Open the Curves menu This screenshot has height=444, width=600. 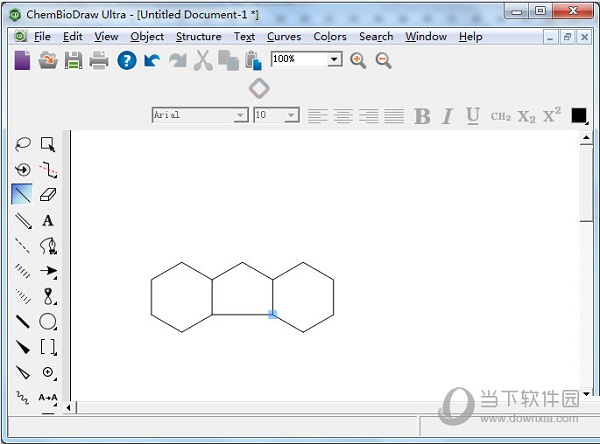point(284,36)
